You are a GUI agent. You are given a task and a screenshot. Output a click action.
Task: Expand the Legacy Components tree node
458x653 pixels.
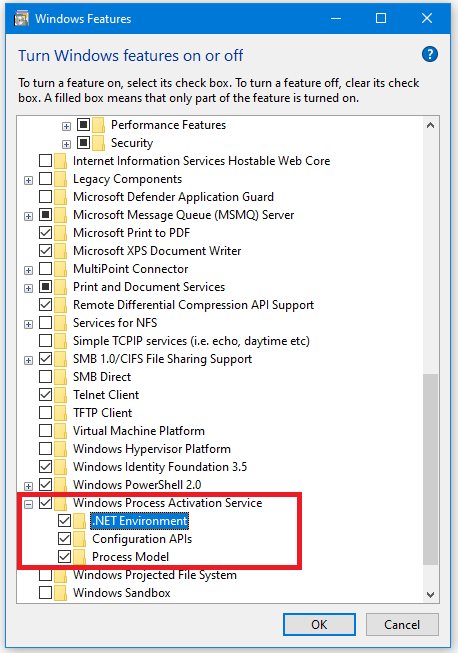click(x=28, y=180)
